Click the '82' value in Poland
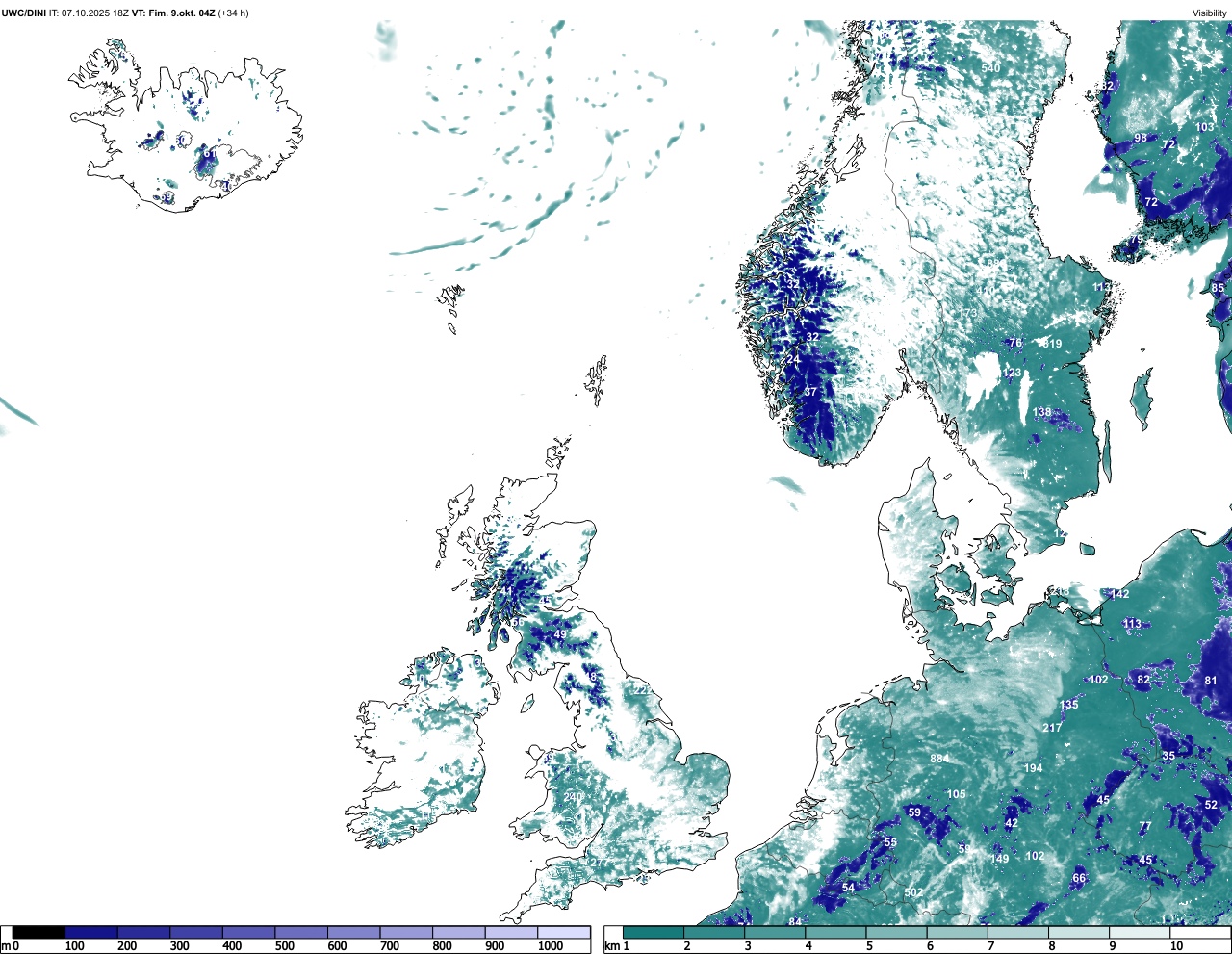1232x954 pixels. tap(1143, 680)
